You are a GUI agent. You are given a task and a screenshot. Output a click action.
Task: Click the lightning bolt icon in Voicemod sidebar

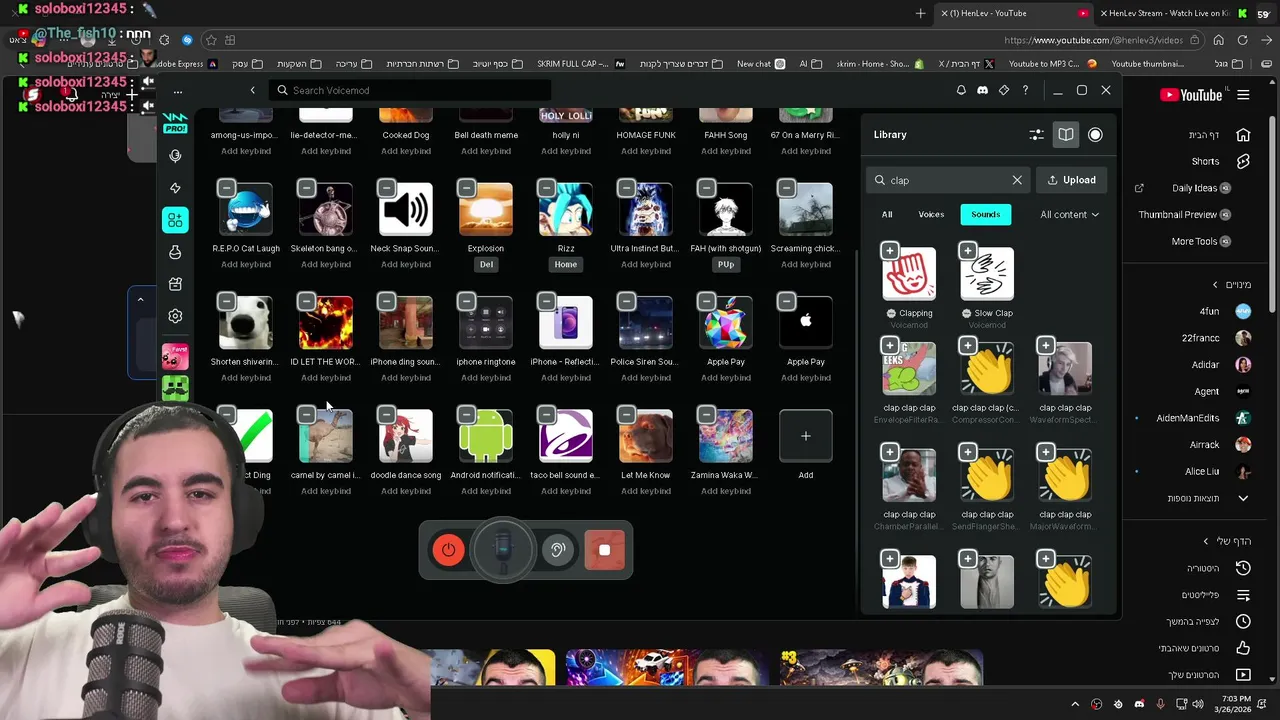pyautogui.click(x=175, y=188)
